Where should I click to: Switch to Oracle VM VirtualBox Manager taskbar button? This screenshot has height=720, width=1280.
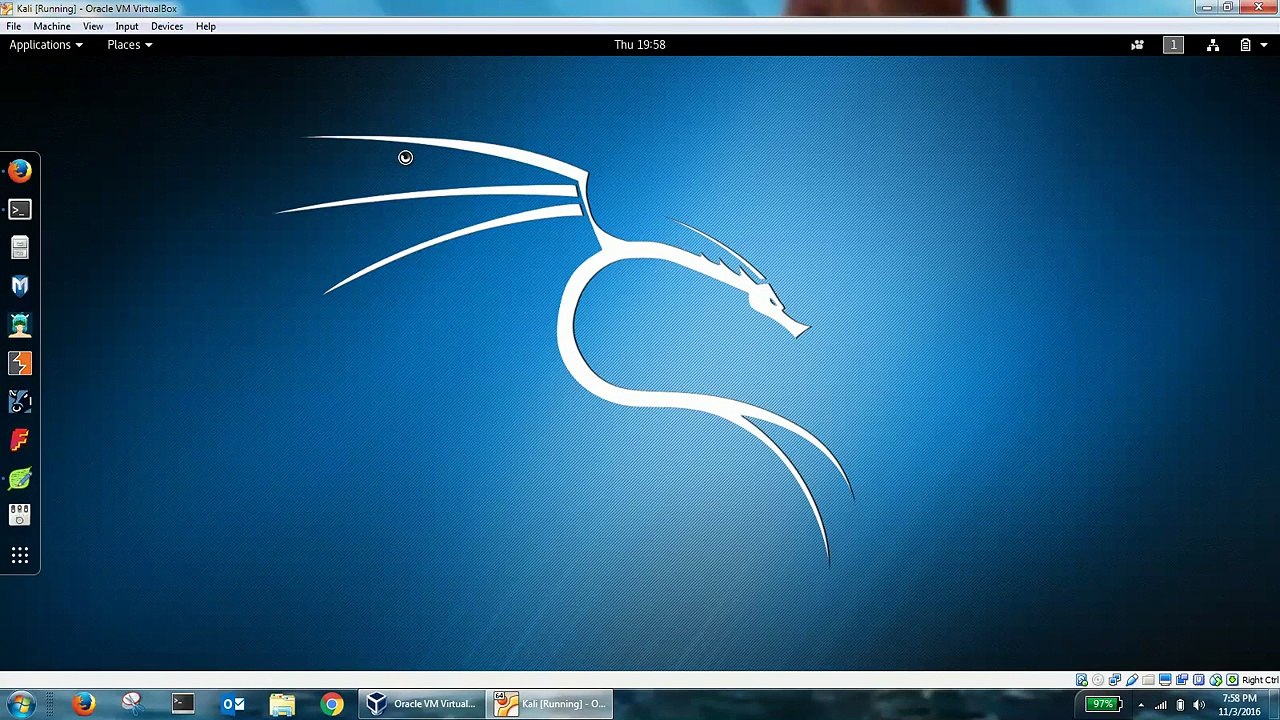click(x=422, y=704)
